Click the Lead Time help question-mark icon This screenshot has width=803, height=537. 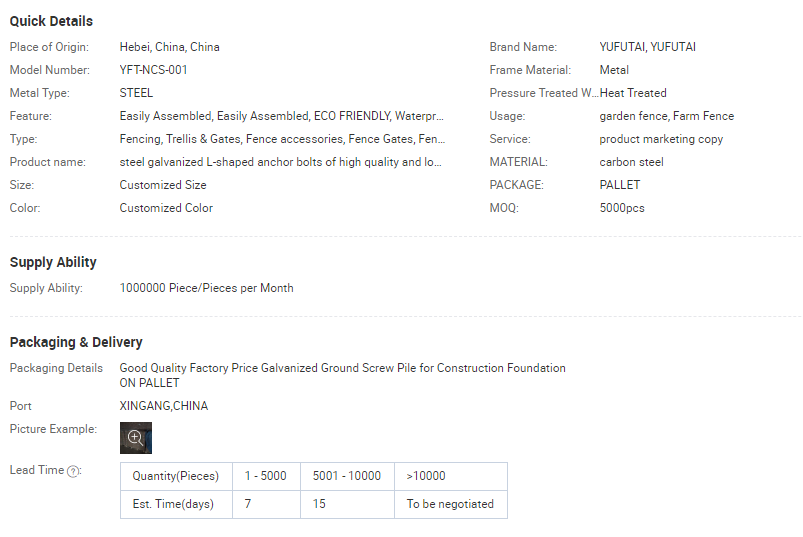[x=73, y=471]
